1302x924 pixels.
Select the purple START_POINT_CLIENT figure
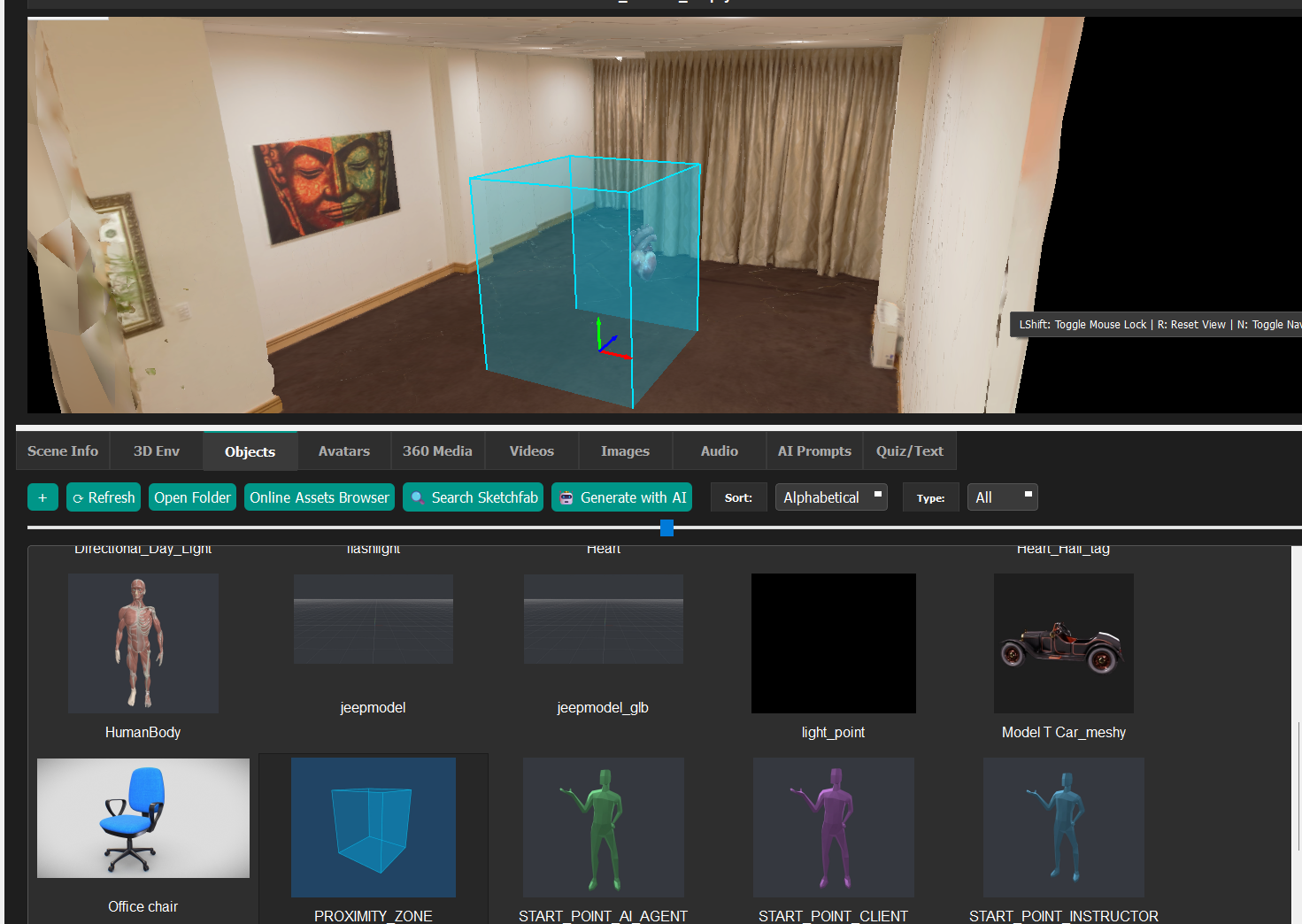click(834, 828)
